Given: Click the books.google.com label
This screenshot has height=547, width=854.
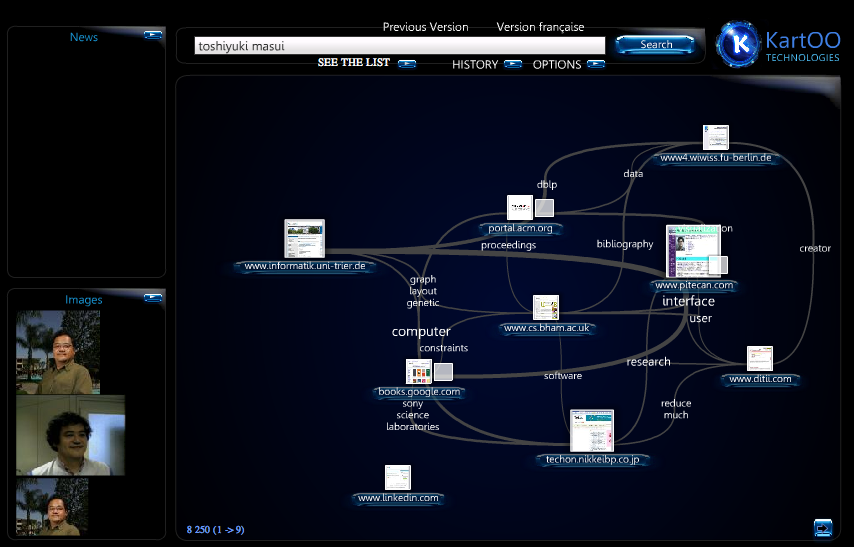Looking at the screenshot, I should coord(419,392).
